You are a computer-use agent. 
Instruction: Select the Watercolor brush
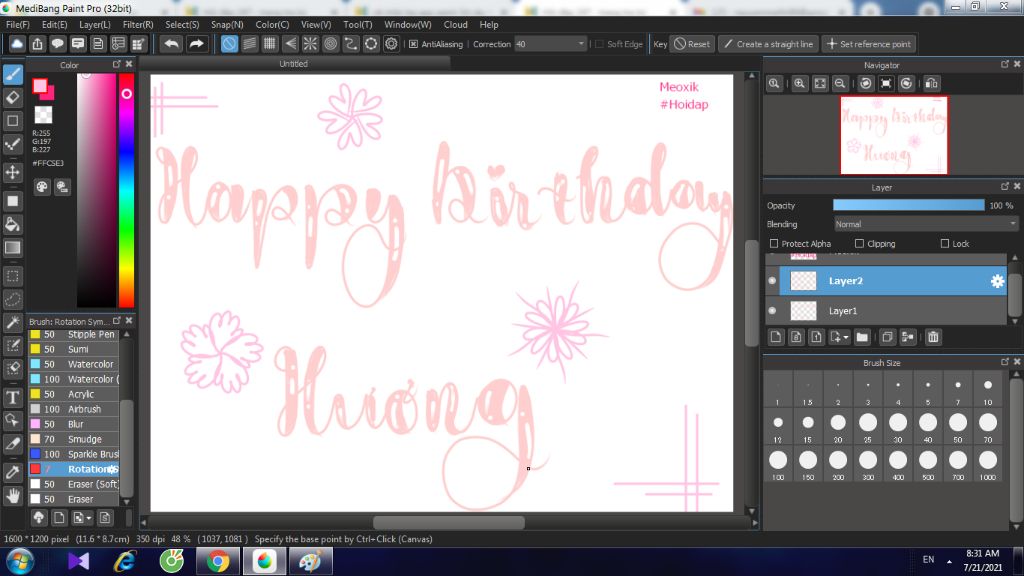(74, 364)
